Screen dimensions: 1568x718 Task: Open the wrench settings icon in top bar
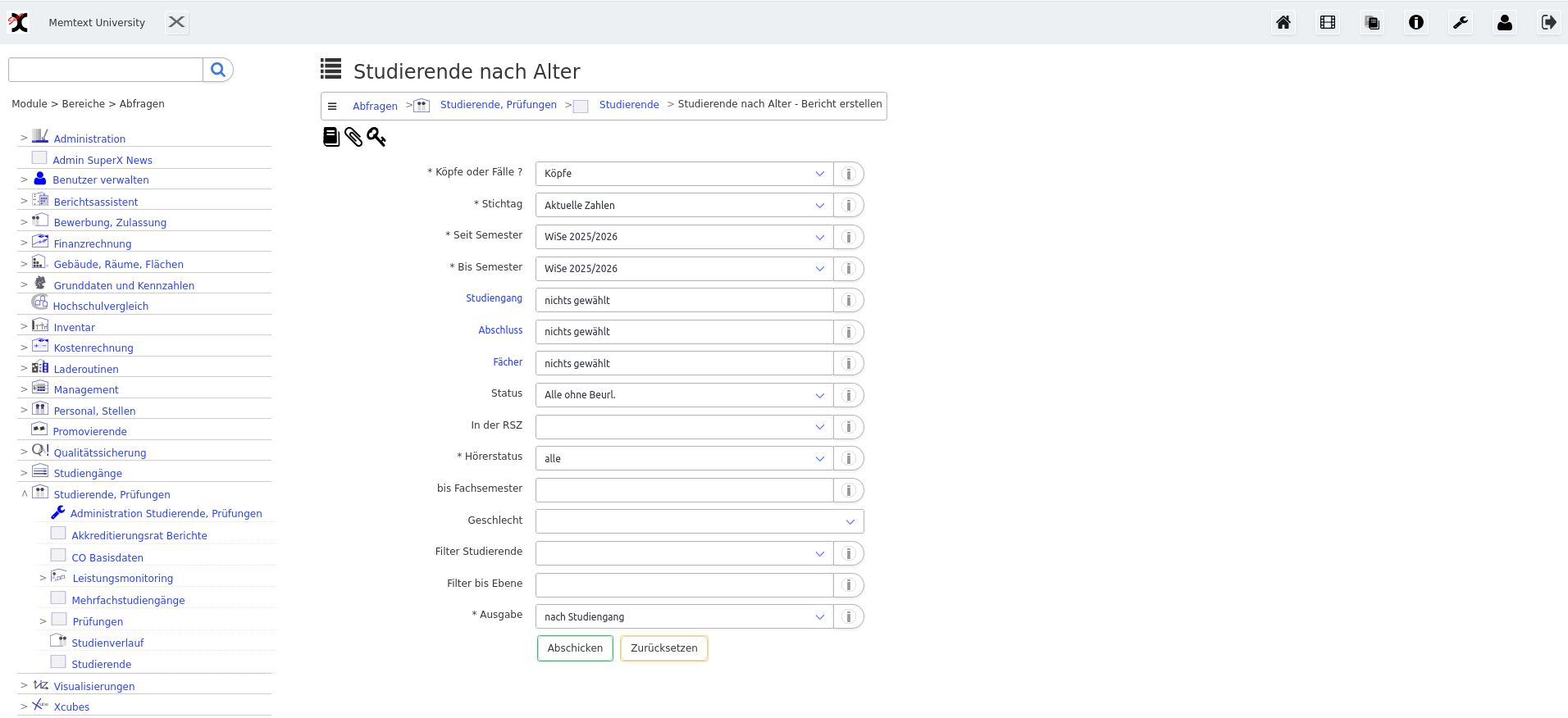(x=1461, y=23)
